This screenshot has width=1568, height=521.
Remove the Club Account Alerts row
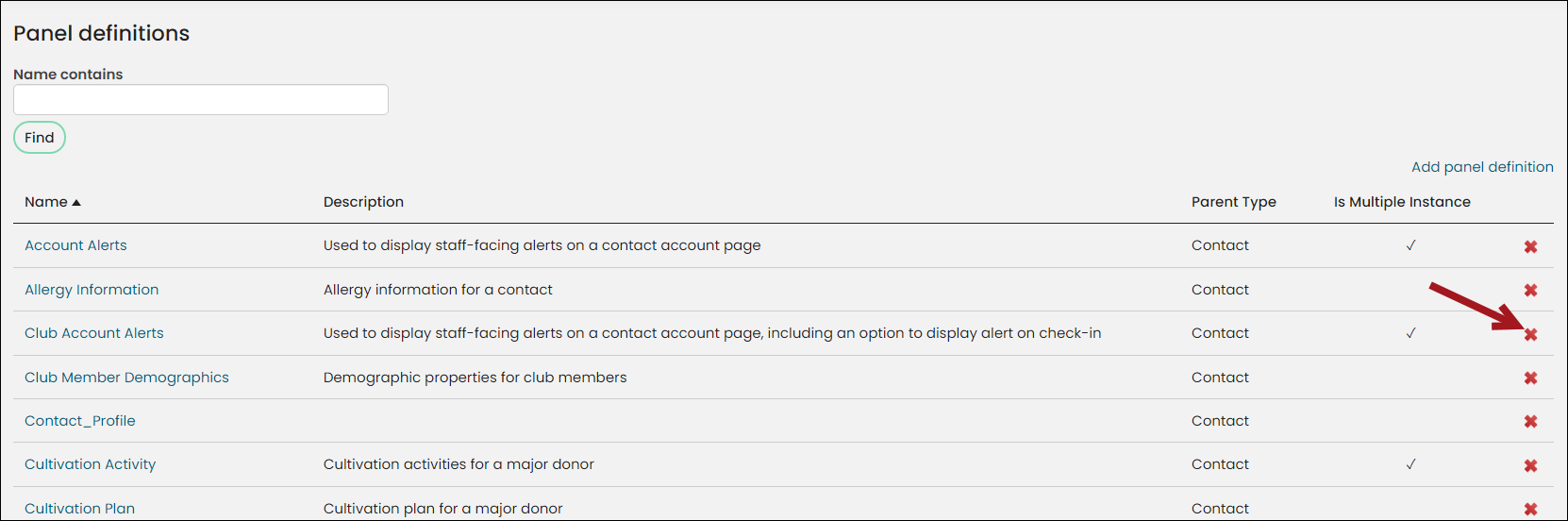click(x=1530, y=334)
